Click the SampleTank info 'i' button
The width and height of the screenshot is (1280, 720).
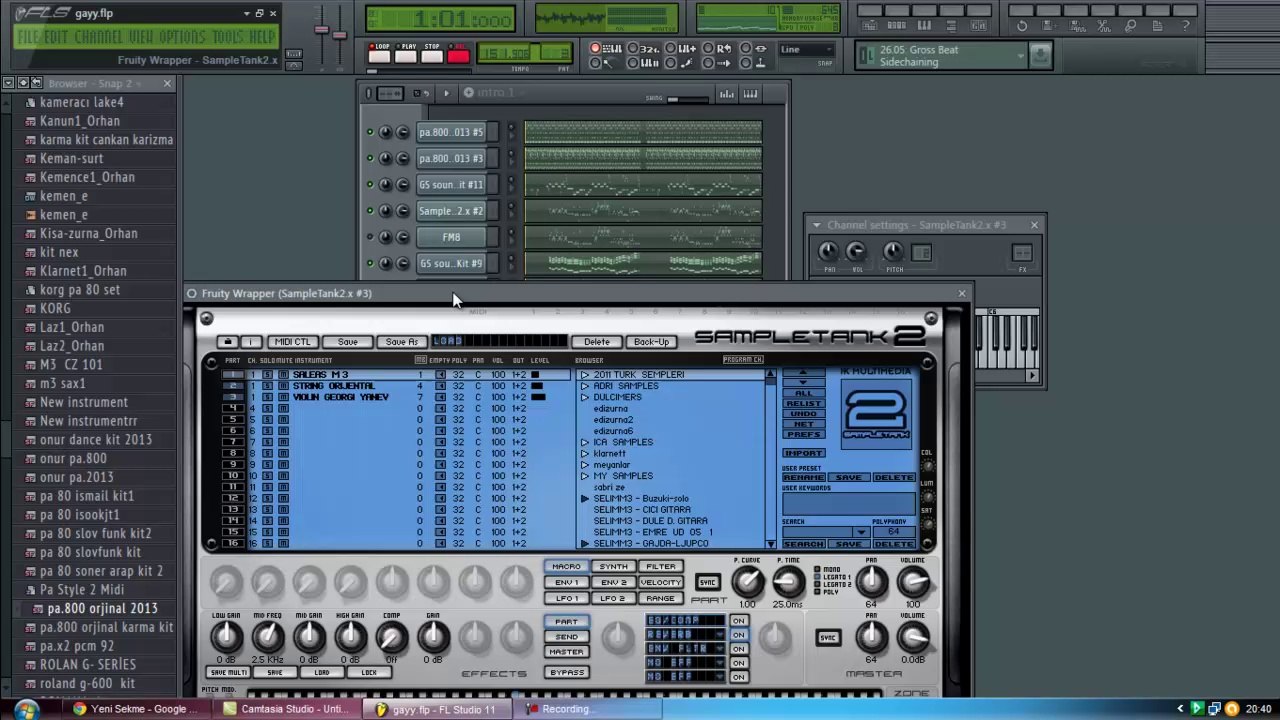(x=250, y=342)
